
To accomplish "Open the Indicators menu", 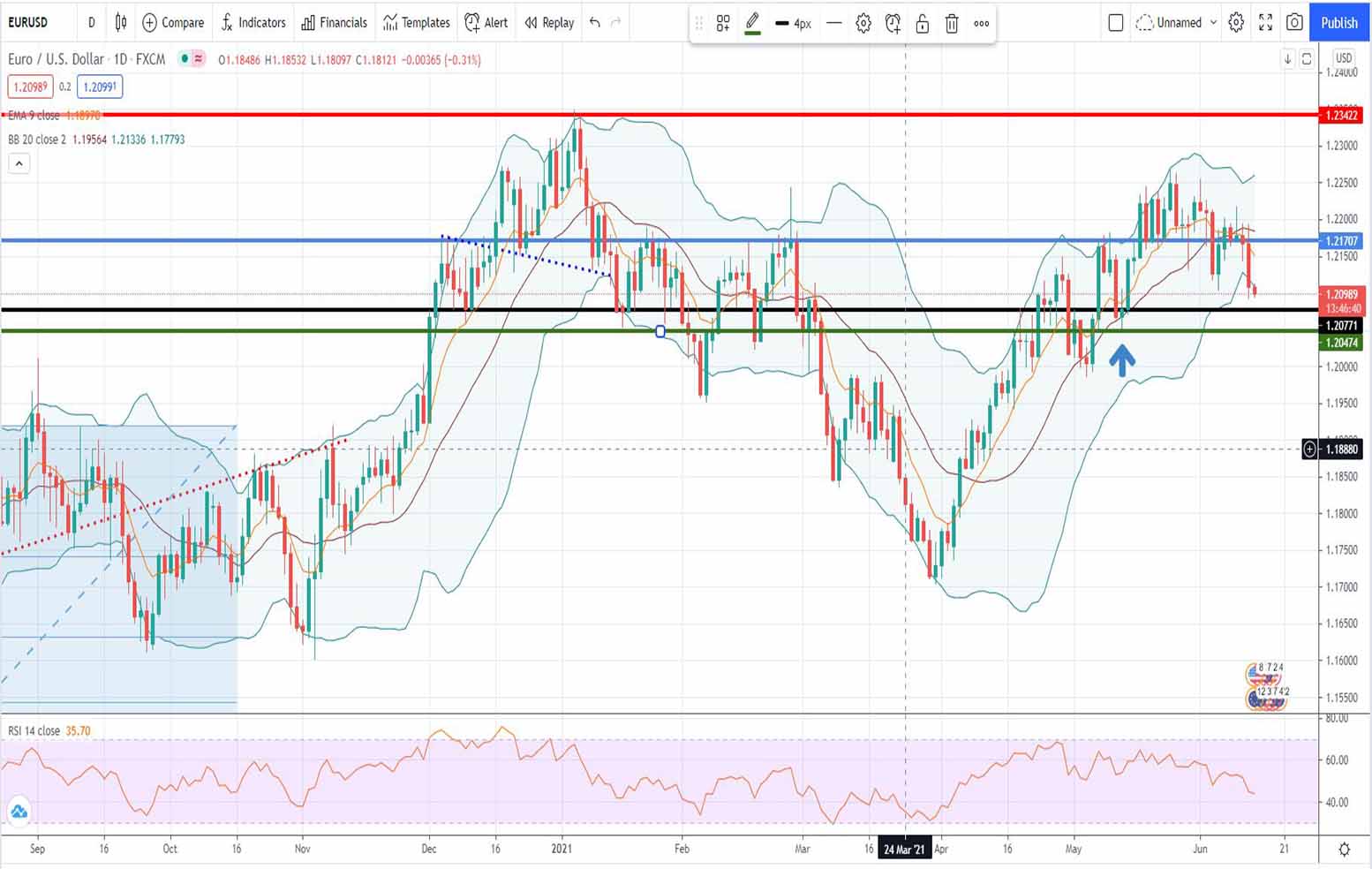I will pos(253,22).
